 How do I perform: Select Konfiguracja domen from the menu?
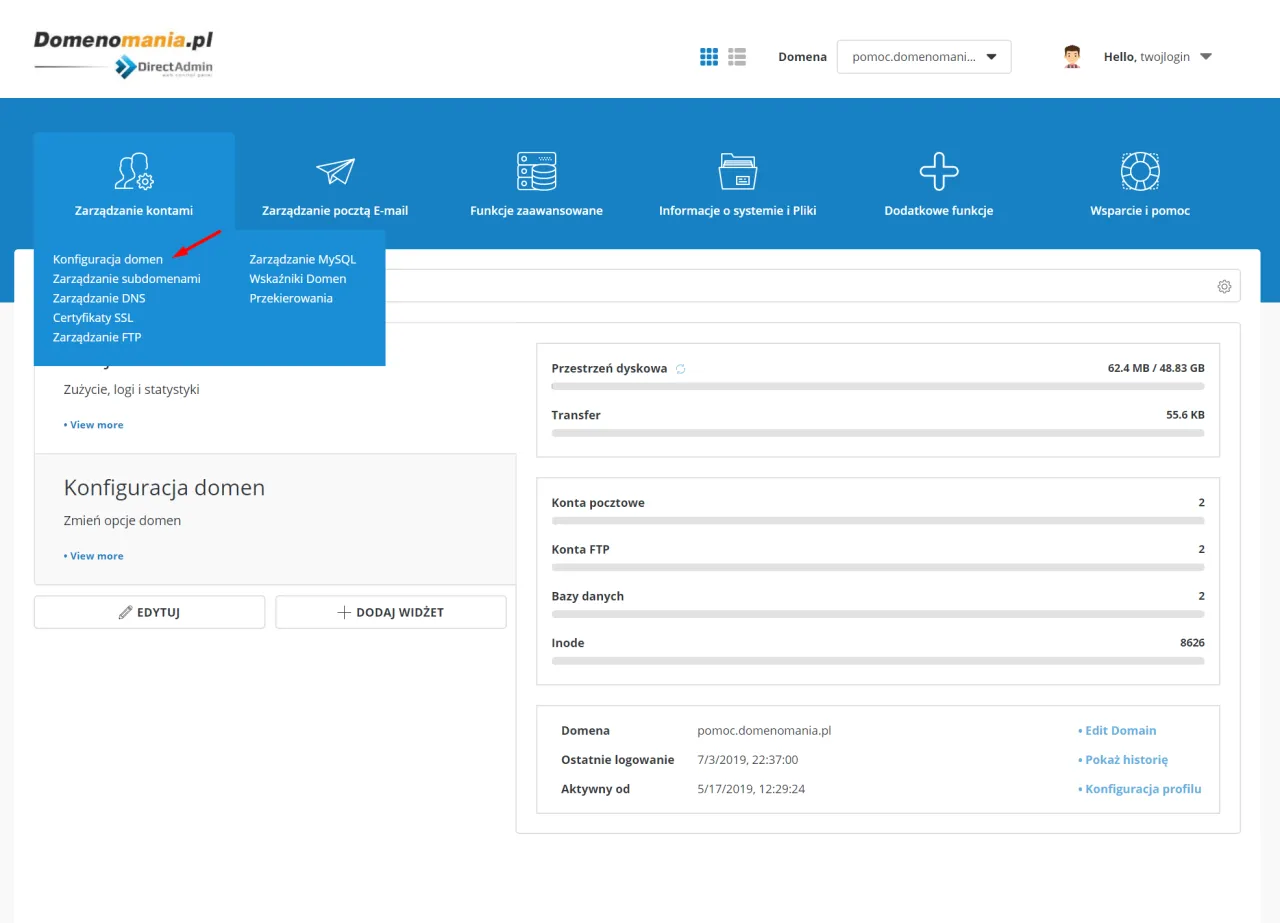coord(107,258)
